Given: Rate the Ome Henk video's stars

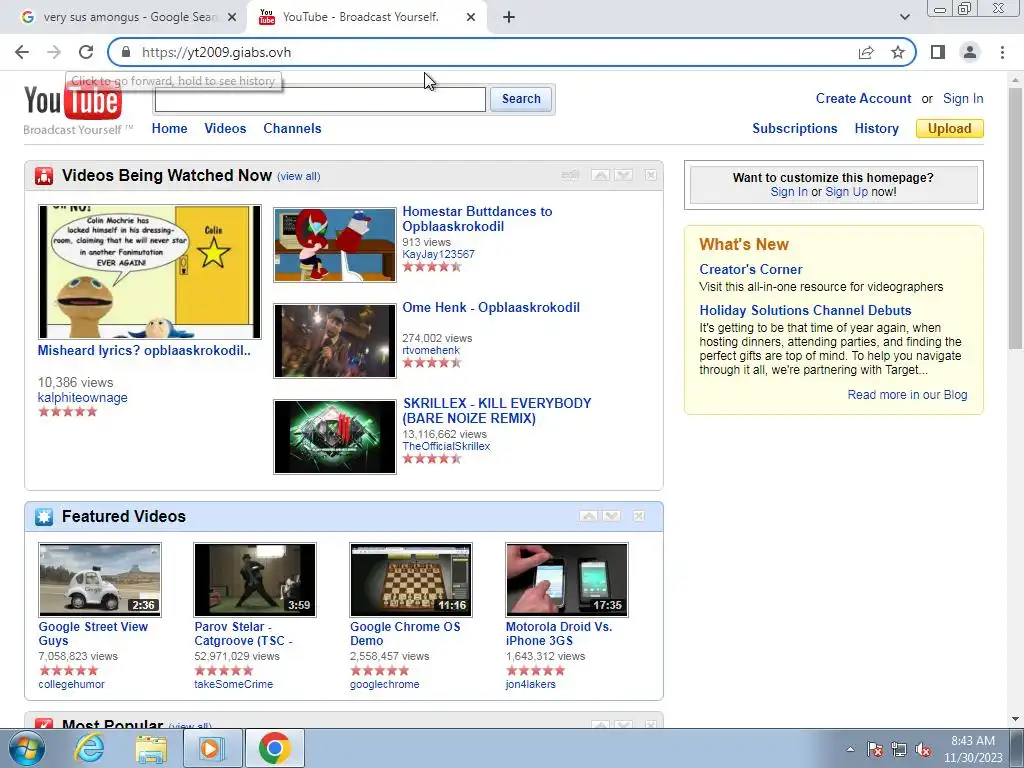Looking at the screenshot, I should [432, 362].
